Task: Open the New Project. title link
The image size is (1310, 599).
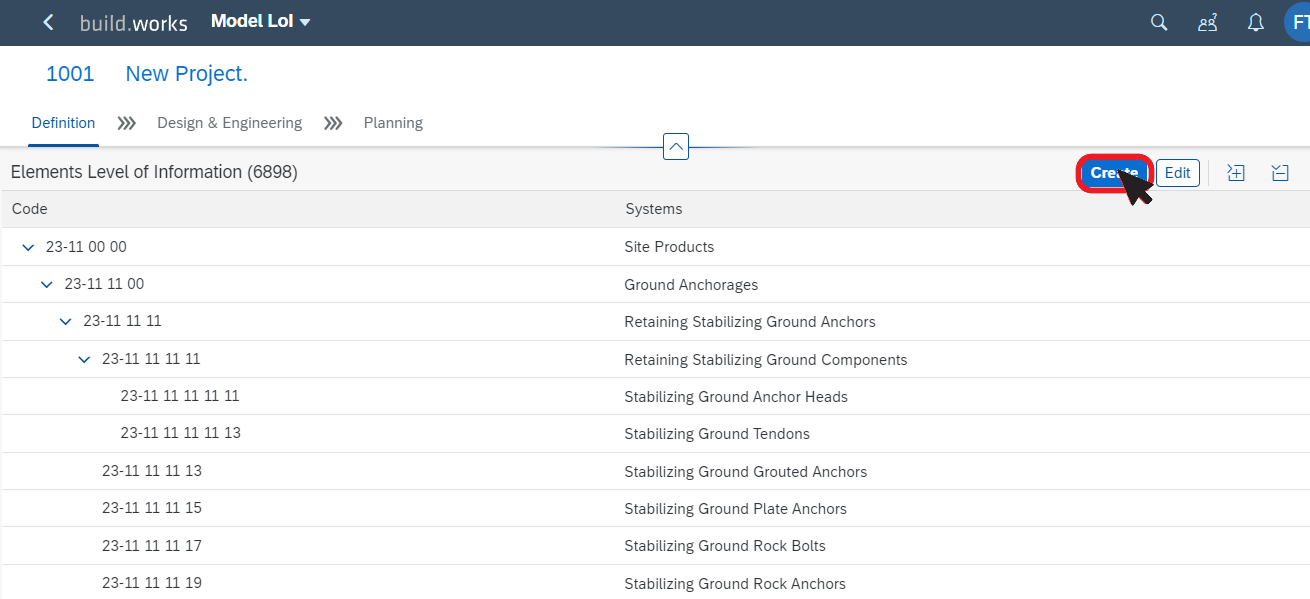Action: (x=186, y=74)
